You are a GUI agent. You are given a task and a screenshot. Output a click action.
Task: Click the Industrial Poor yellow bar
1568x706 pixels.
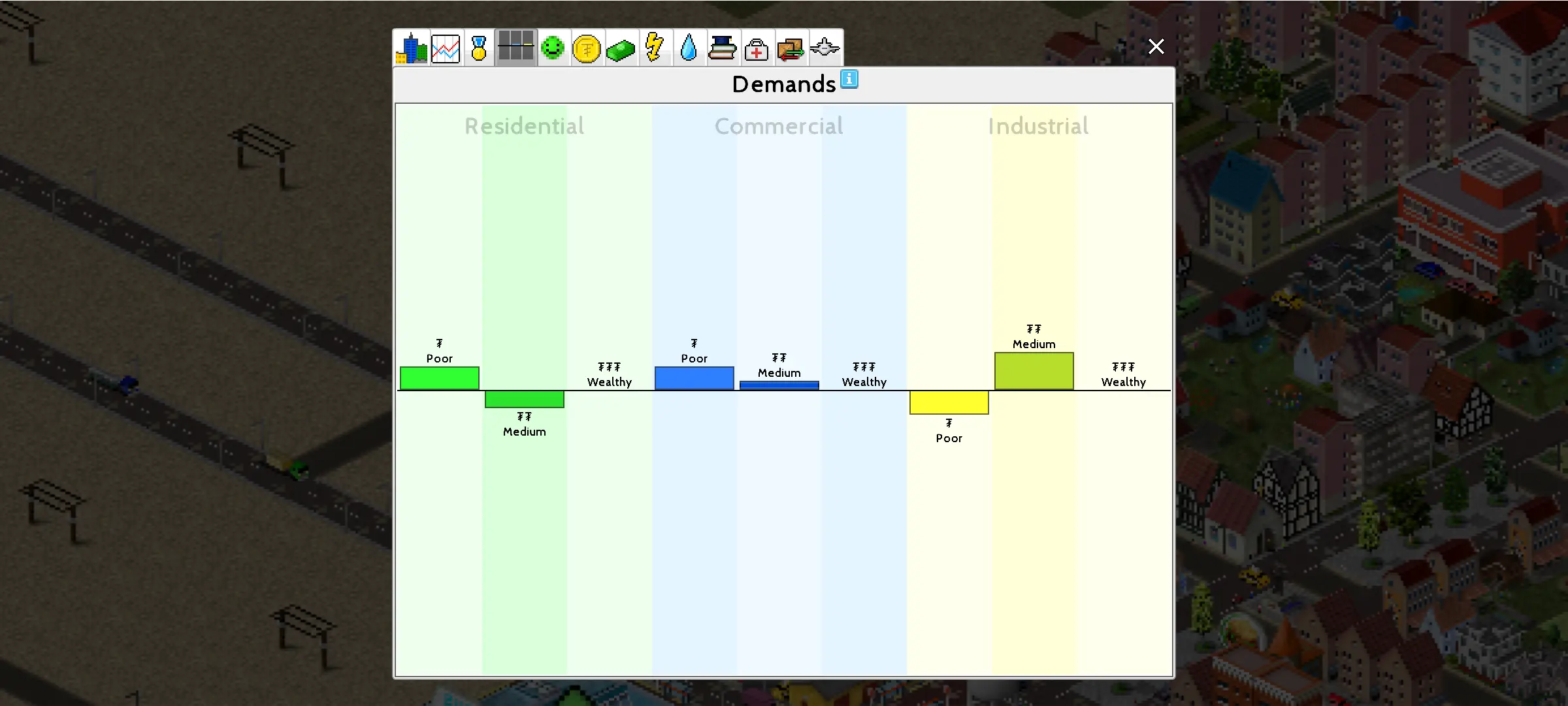coord(949,402)
